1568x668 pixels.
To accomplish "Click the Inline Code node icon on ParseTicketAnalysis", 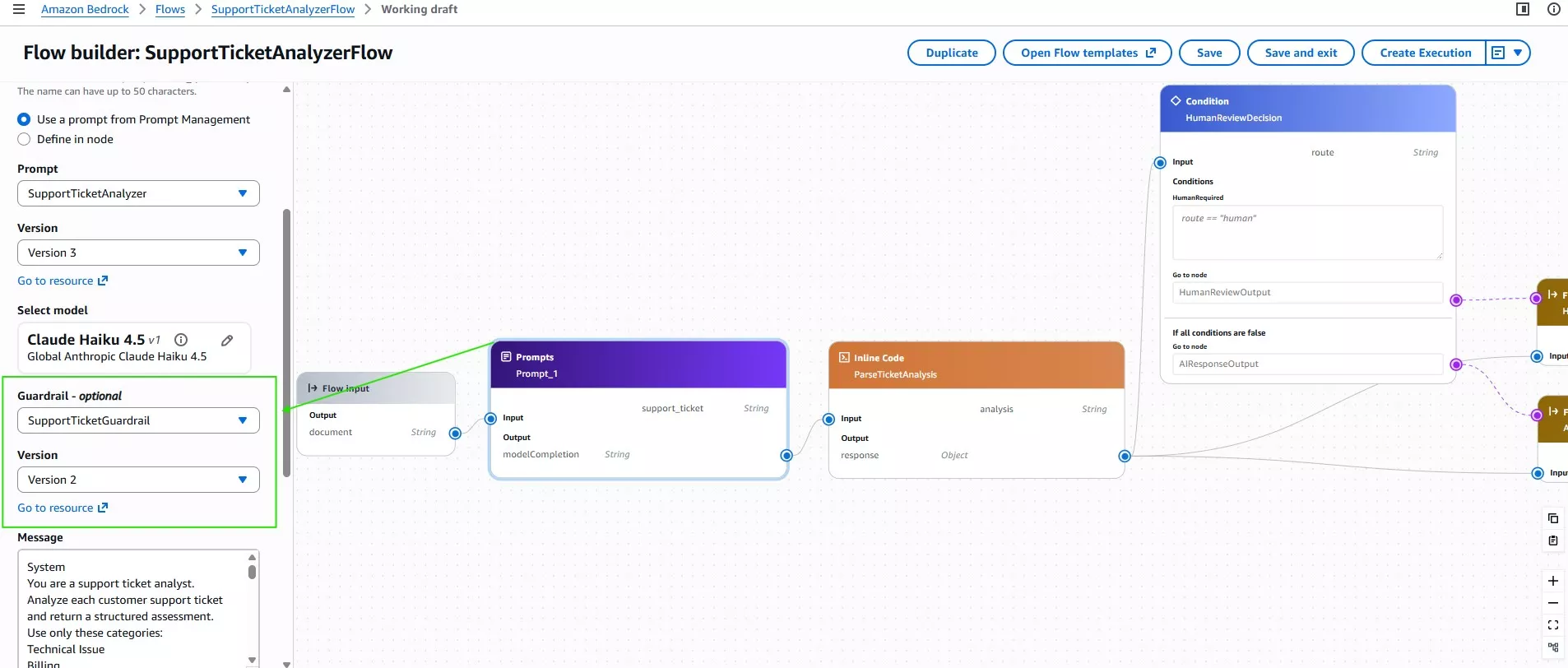I will point(844,358).
